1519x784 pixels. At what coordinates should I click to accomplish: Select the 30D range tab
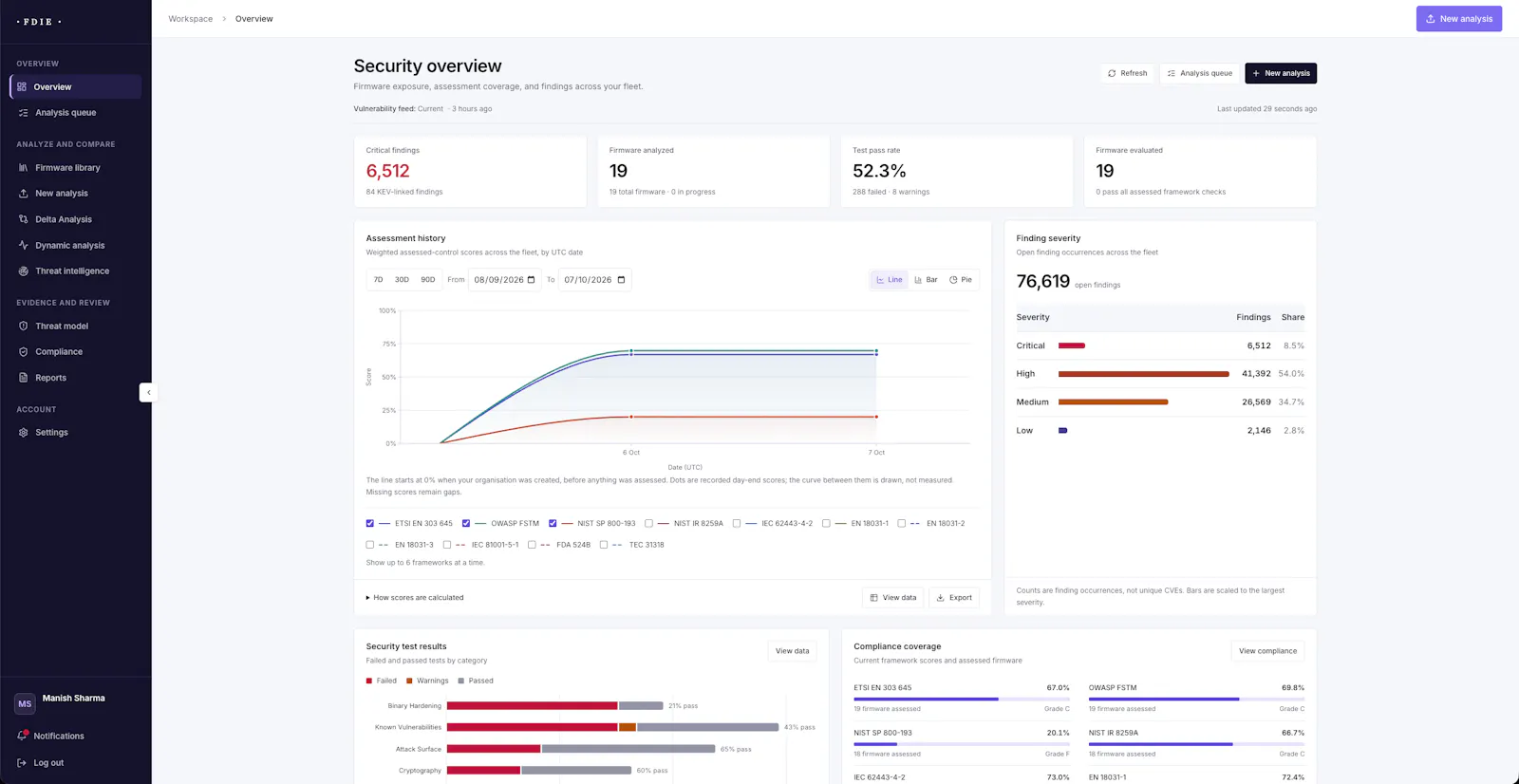402,280
